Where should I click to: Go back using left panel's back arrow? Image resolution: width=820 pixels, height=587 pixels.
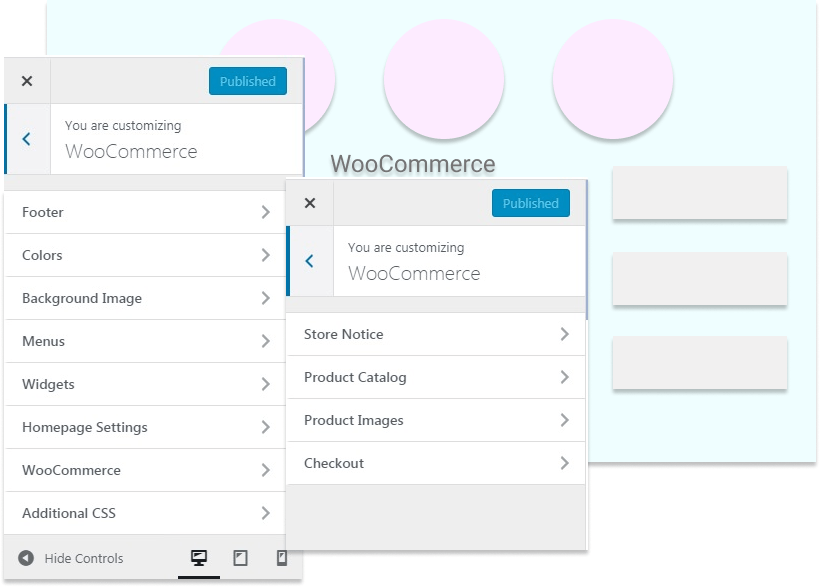[x=27, y=139]
